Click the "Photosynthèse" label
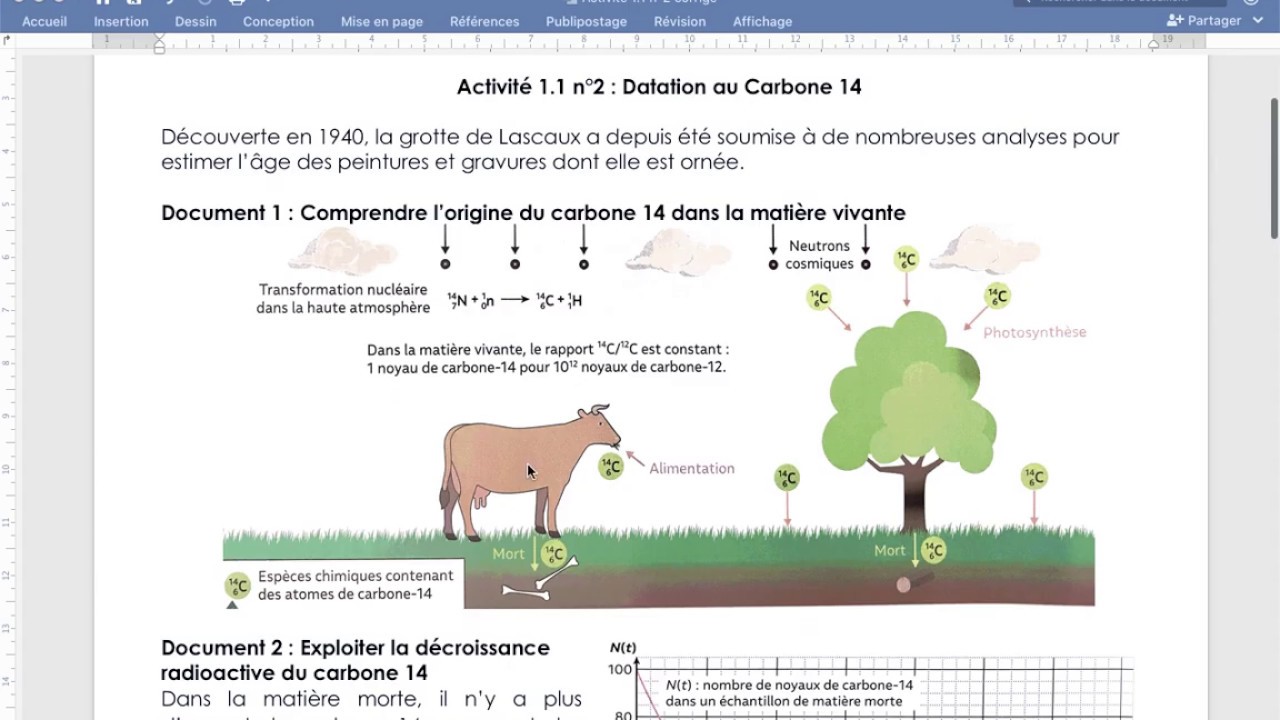Screen dimensions: 1280x720 click(1034, 332)
